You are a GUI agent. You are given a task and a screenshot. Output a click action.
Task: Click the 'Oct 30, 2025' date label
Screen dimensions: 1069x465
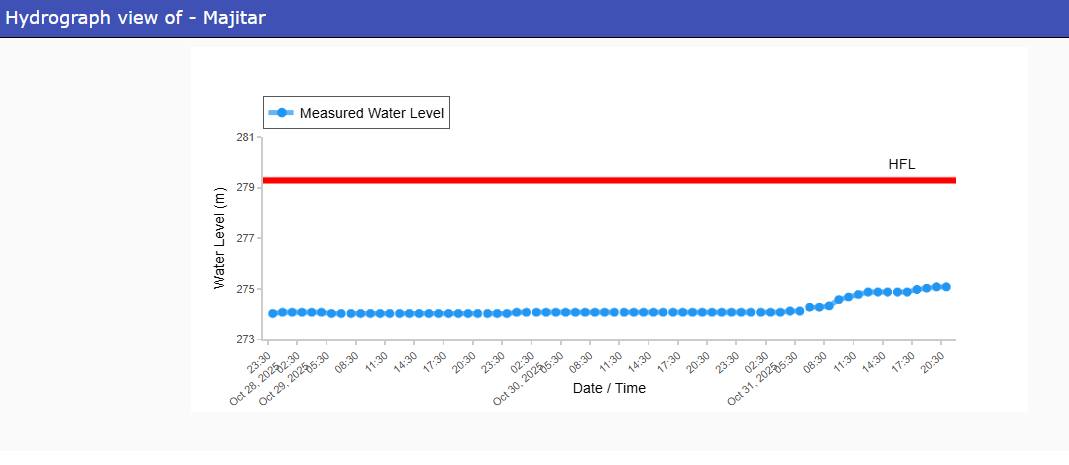click(518, 385)
